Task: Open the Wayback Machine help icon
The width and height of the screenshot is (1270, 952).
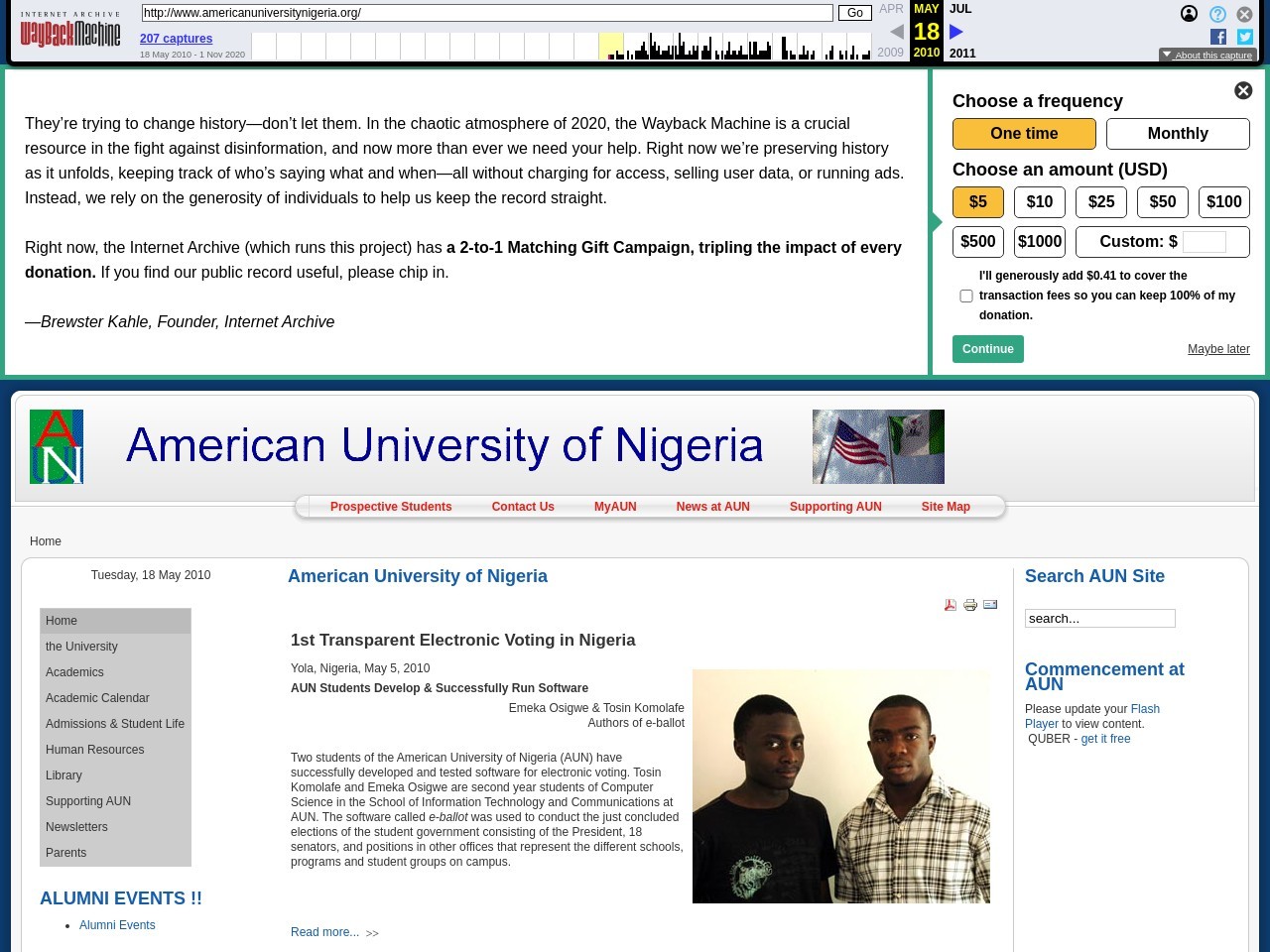Action: tap(1217, 14)
